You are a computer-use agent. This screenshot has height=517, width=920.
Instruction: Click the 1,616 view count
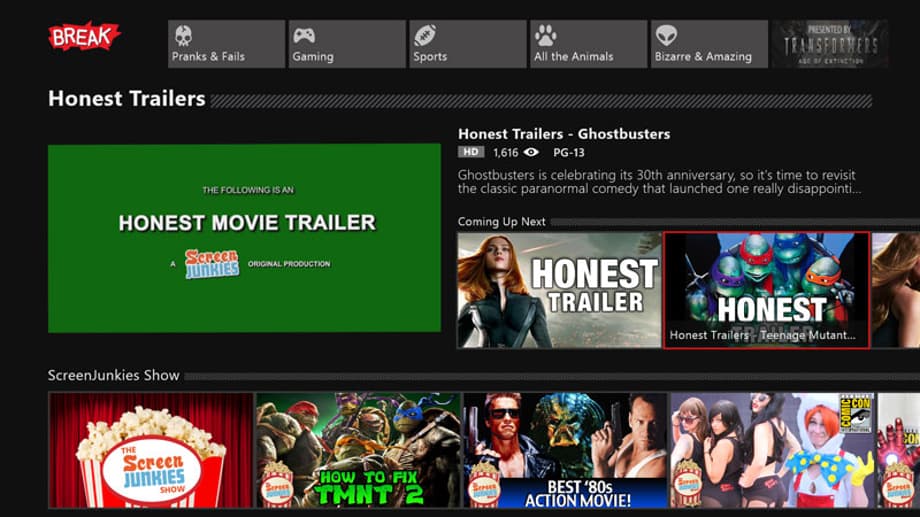point(505,153)
